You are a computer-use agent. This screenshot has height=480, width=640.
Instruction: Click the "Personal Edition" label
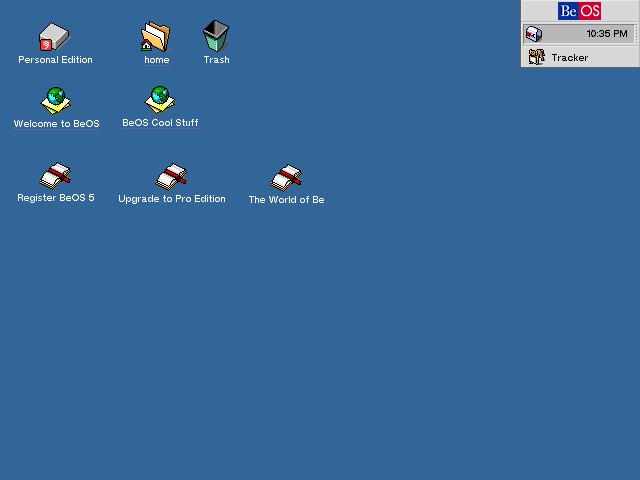pos(55,60)
